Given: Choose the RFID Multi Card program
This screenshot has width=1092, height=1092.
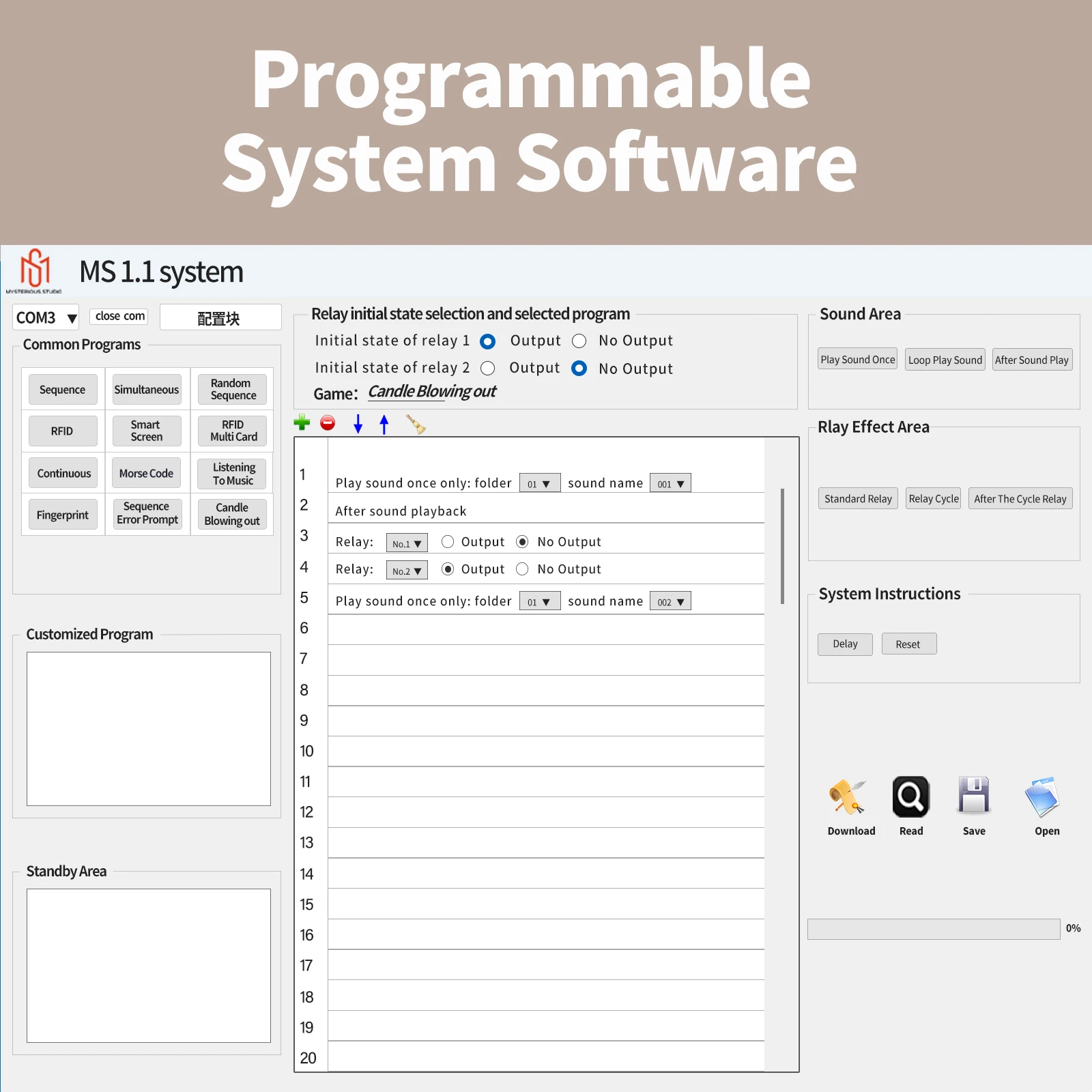Looking at the screenshot, I should 232,431.
